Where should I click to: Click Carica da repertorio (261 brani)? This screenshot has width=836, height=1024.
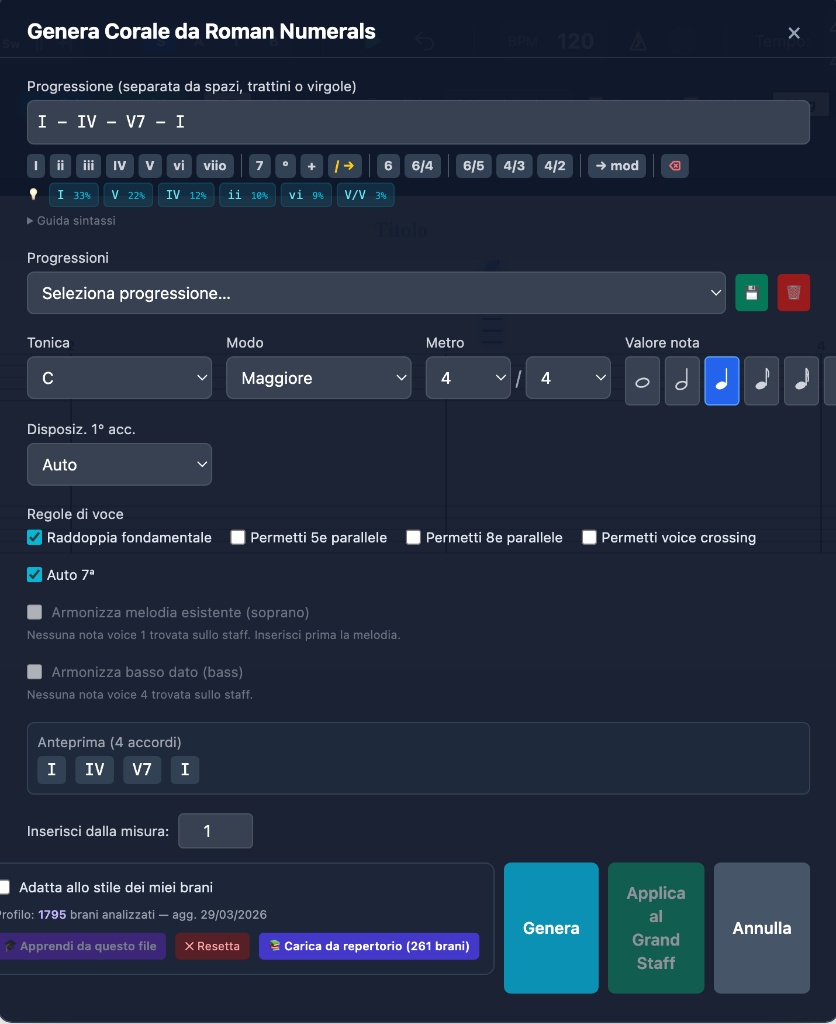[x=369, y=946]
